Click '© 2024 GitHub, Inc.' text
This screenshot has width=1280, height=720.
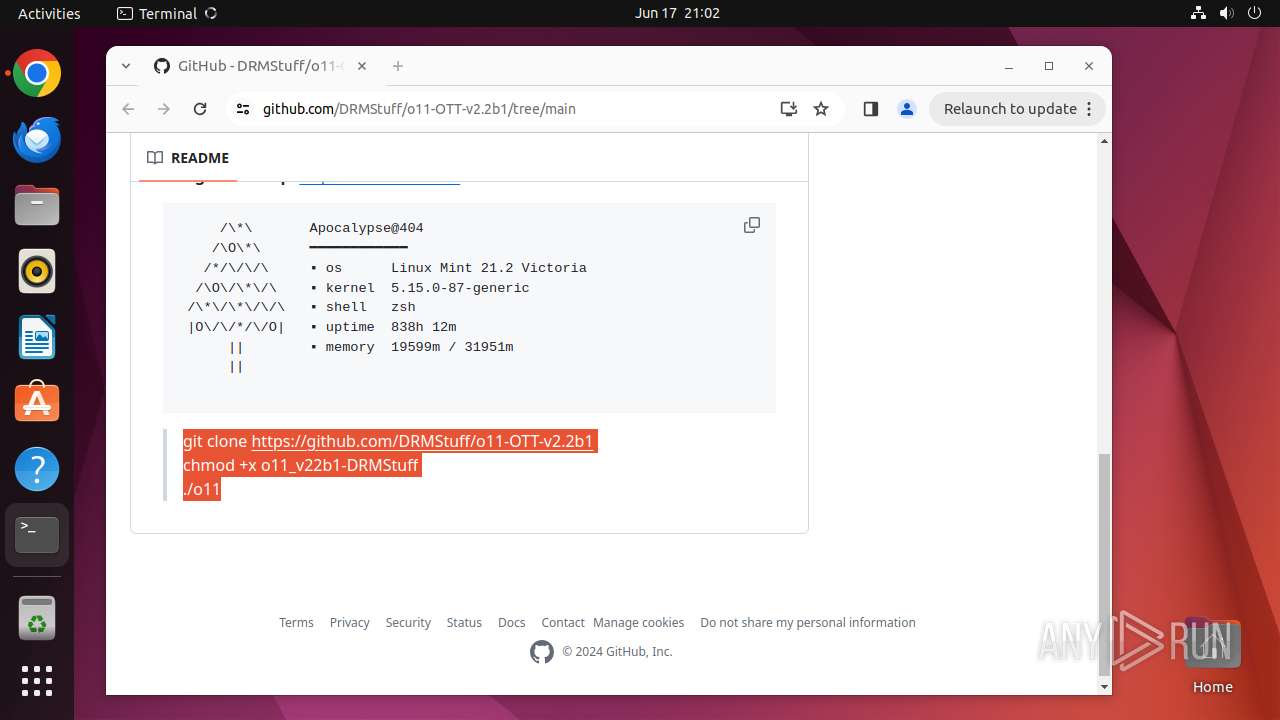coord(617,652)
